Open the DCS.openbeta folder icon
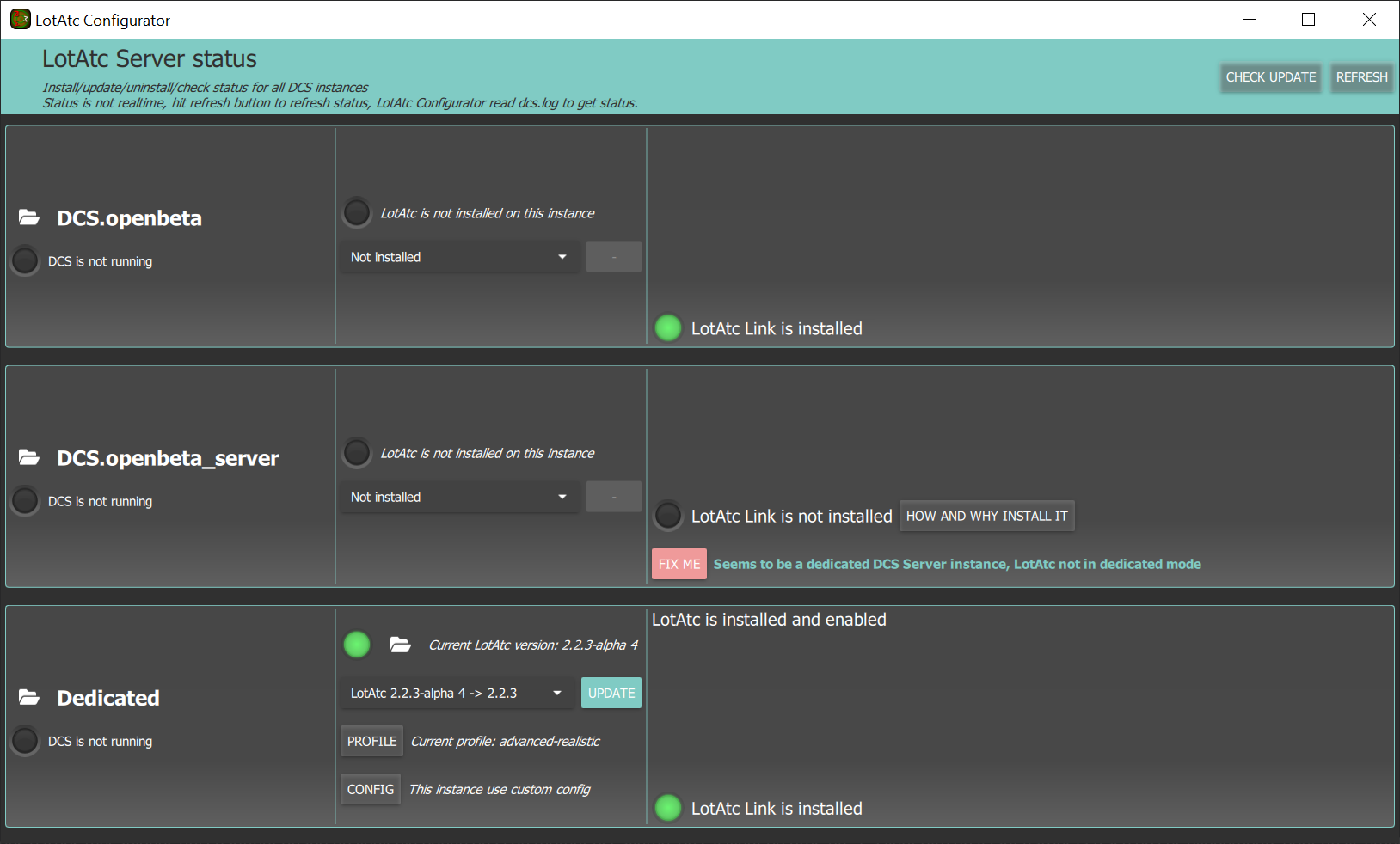The image size is (1400, 844). pos(29,217)
